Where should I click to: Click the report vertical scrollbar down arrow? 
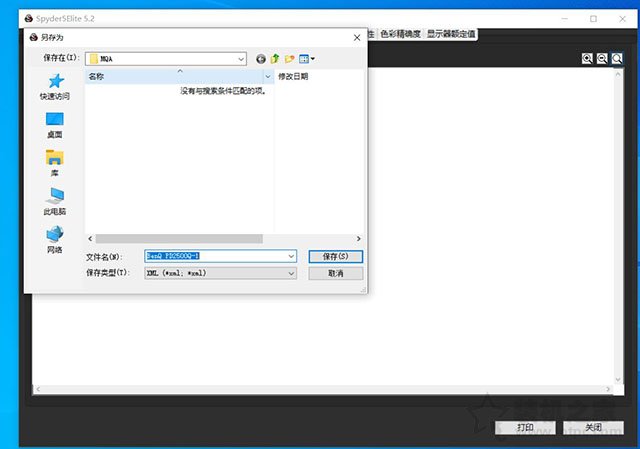tap(618, 379)
